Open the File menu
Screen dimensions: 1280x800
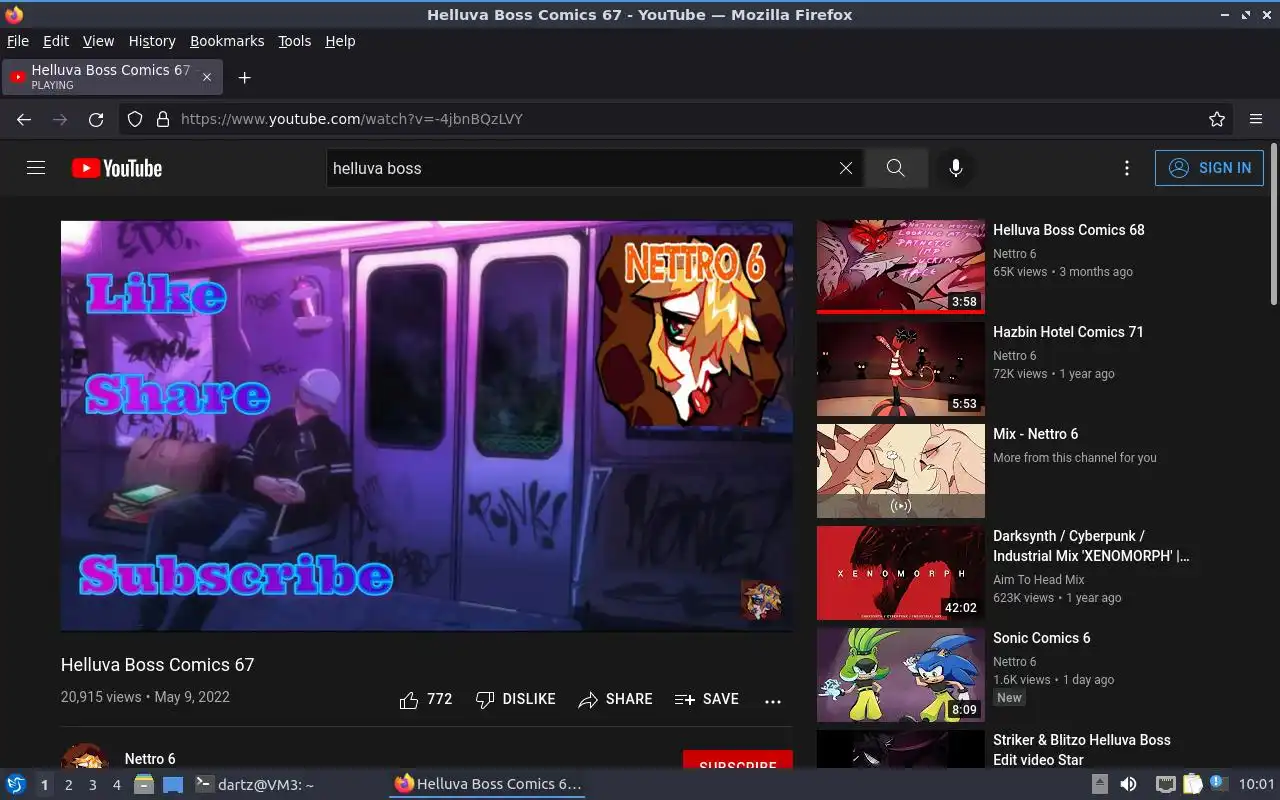(x=18, y=41)
